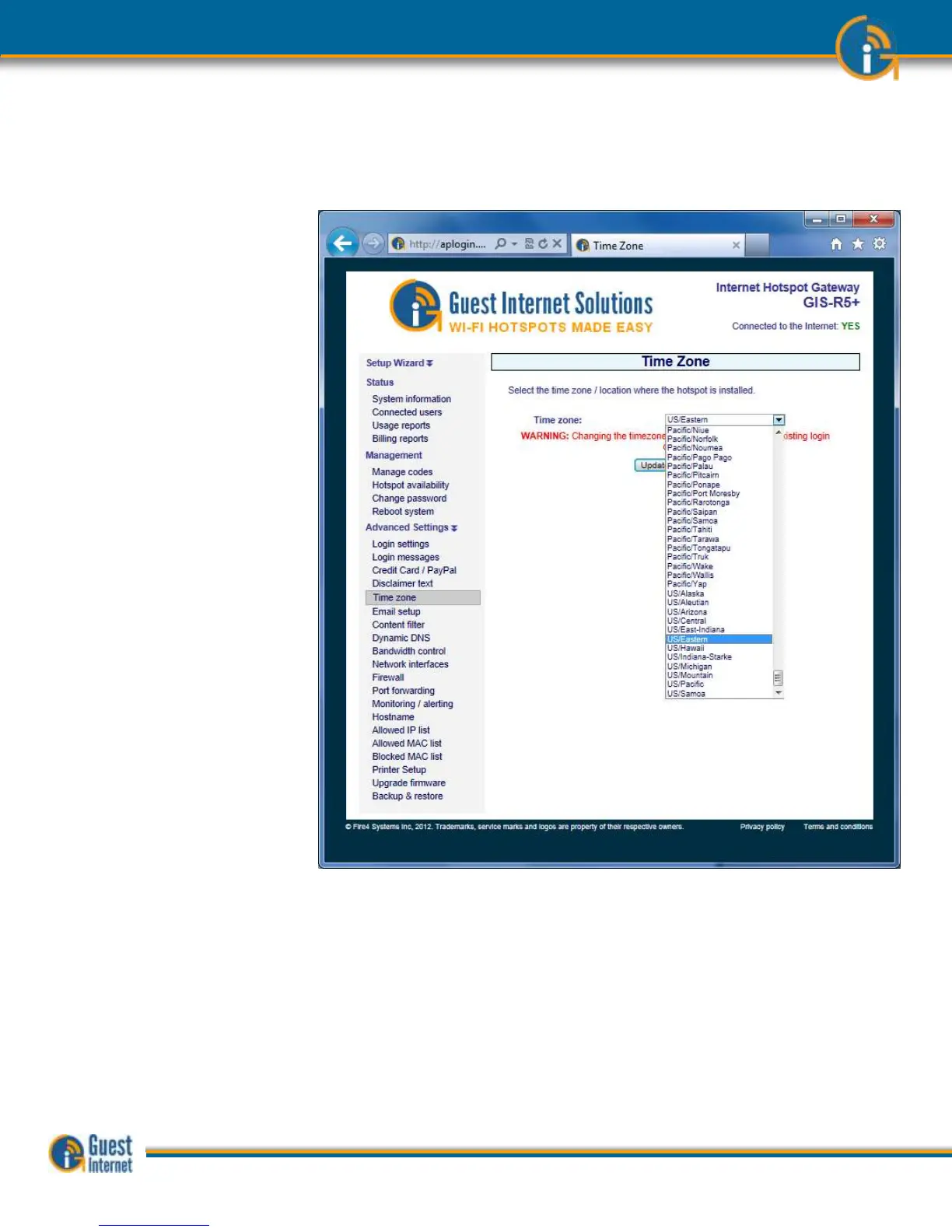Open Manage codes page
Screen dimensions: 952x1232
point(402,472)
